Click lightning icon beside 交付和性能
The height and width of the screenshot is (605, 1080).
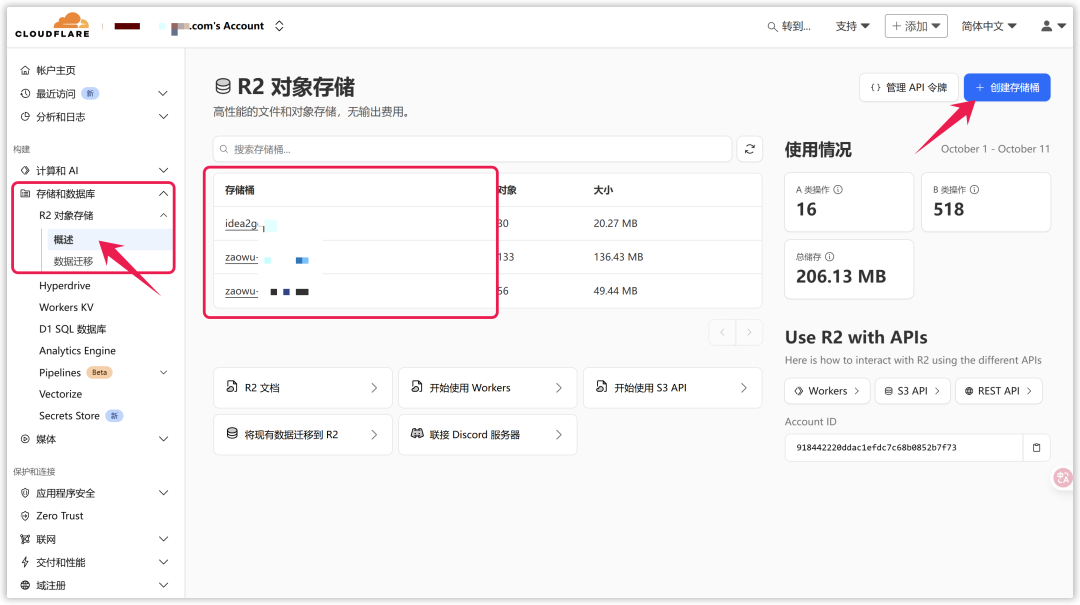[x=25, y=562]
